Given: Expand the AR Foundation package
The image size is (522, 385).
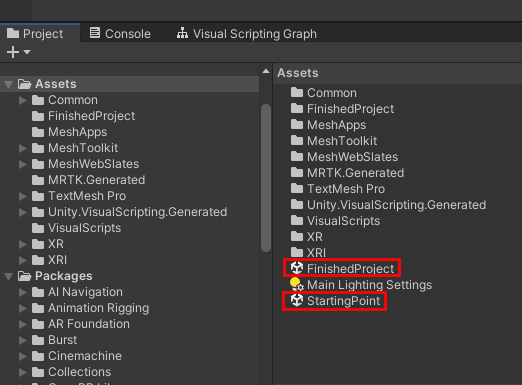Looking at the screenshot, I should click(23, 324).
